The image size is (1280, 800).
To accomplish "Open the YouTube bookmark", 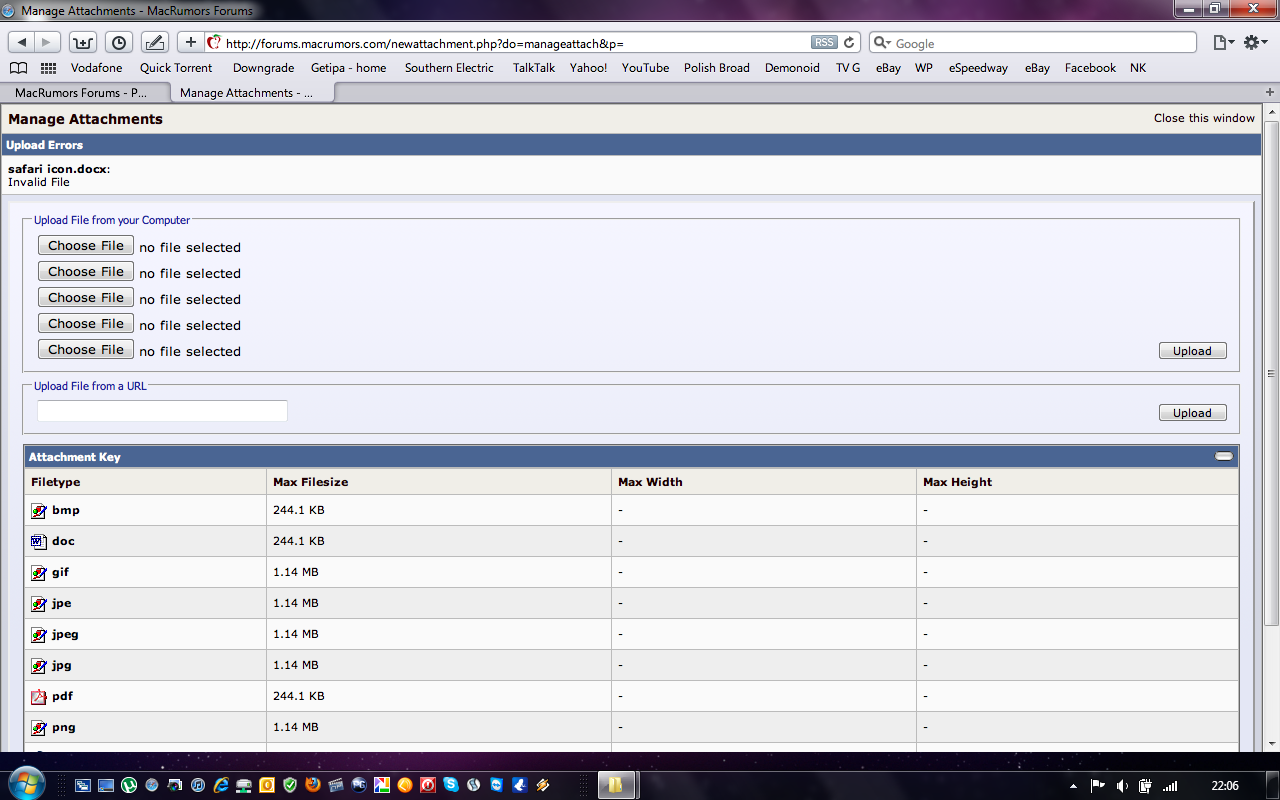I will pyautogui.click(x=645, y=68).
